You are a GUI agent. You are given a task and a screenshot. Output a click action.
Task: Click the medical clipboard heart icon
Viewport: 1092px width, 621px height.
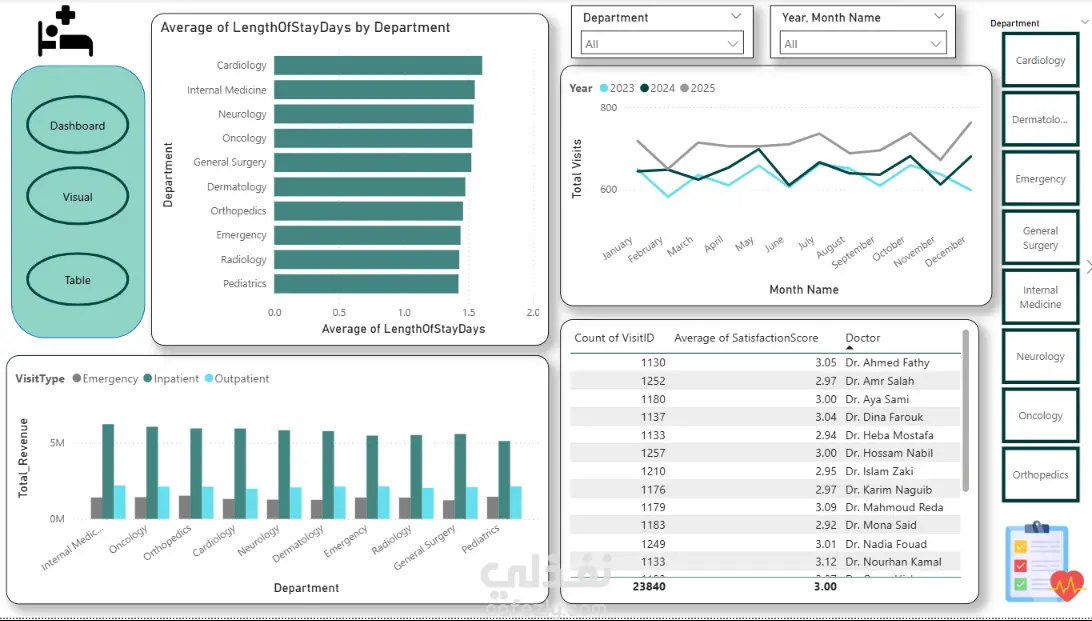click(x=1045, y=563)
